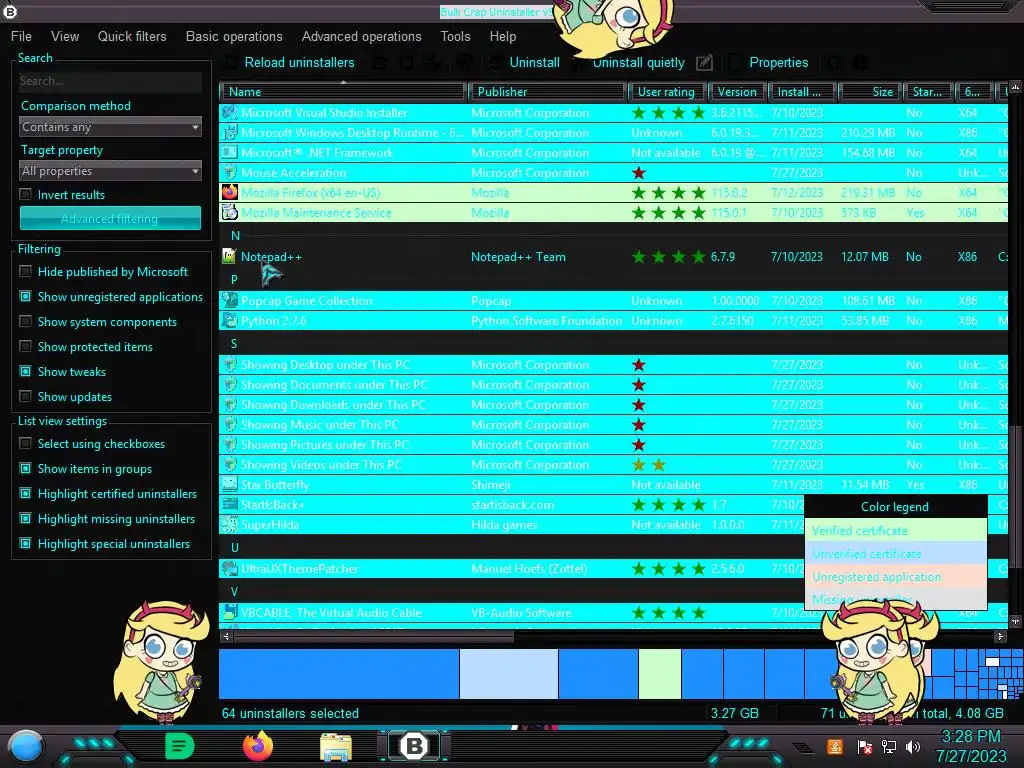Enable the Show updates checkbox
The image size is (1024, 768).
(x=25, y=396)
